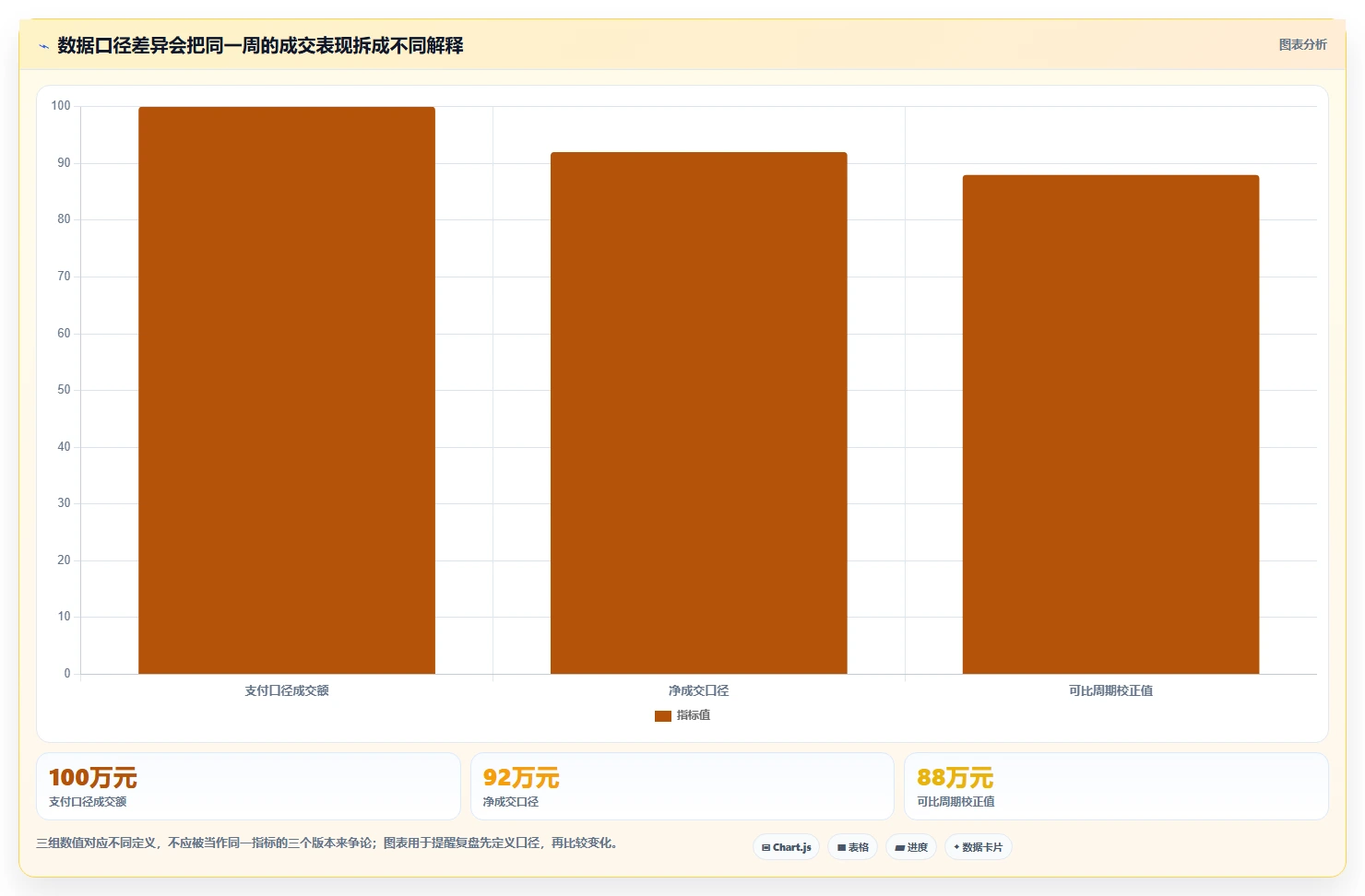Click the 100万元 stat value
Screen dimensions: 1365x896
pos(93,778)
